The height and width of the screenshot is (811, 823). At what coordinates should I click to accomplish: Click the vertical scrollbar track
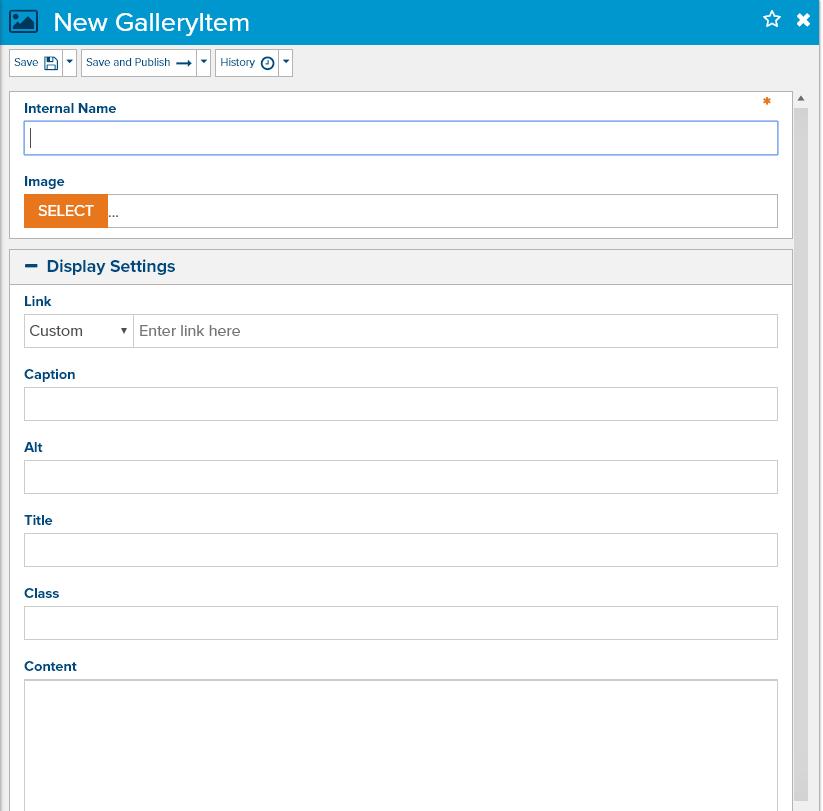801,454
